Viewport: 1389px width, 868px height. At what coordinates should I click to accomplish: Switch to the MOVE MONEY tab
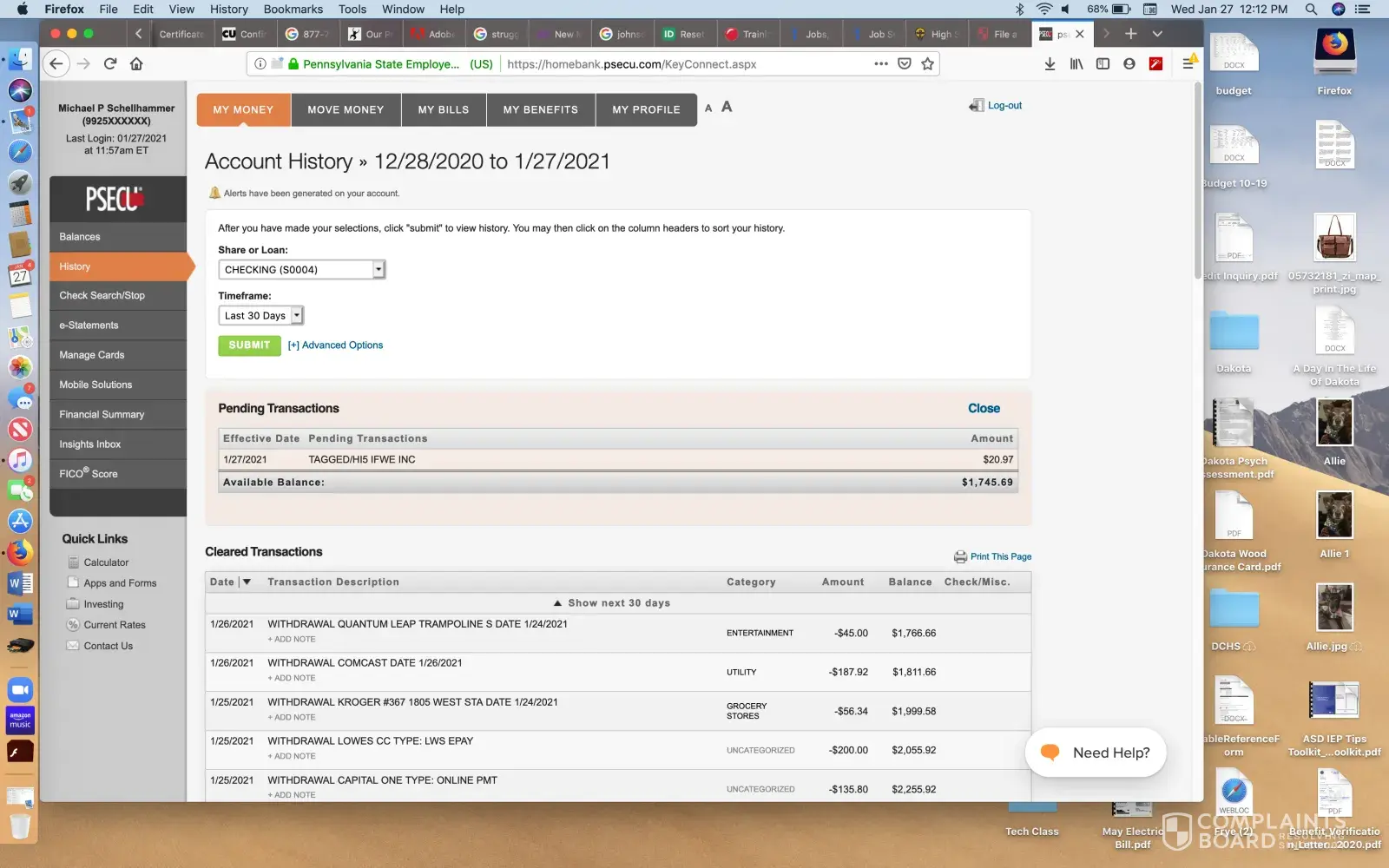tap(345, 110)
